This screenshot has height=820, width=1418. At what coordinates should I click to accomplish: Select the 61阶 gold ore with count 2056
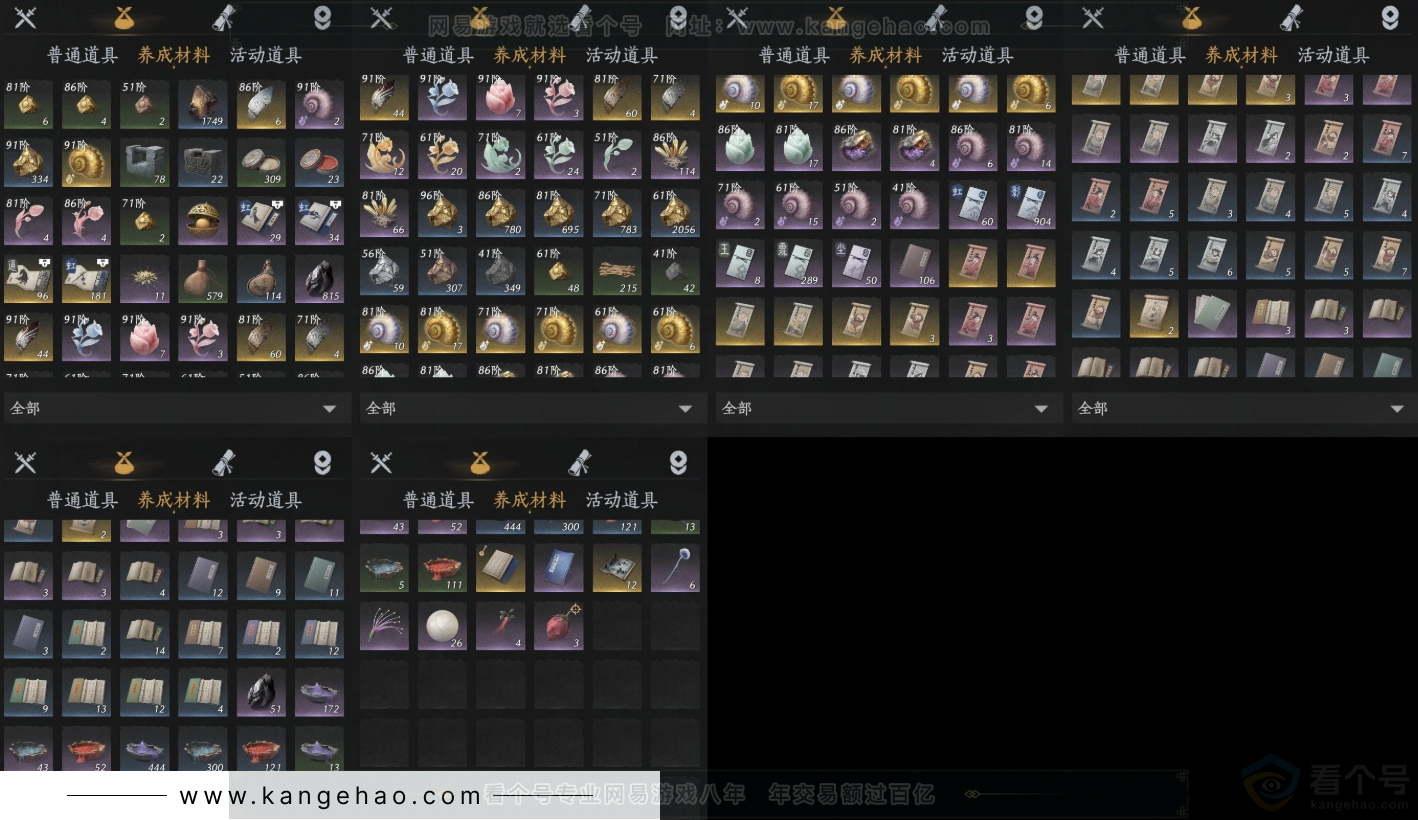[x=675, y=213]
